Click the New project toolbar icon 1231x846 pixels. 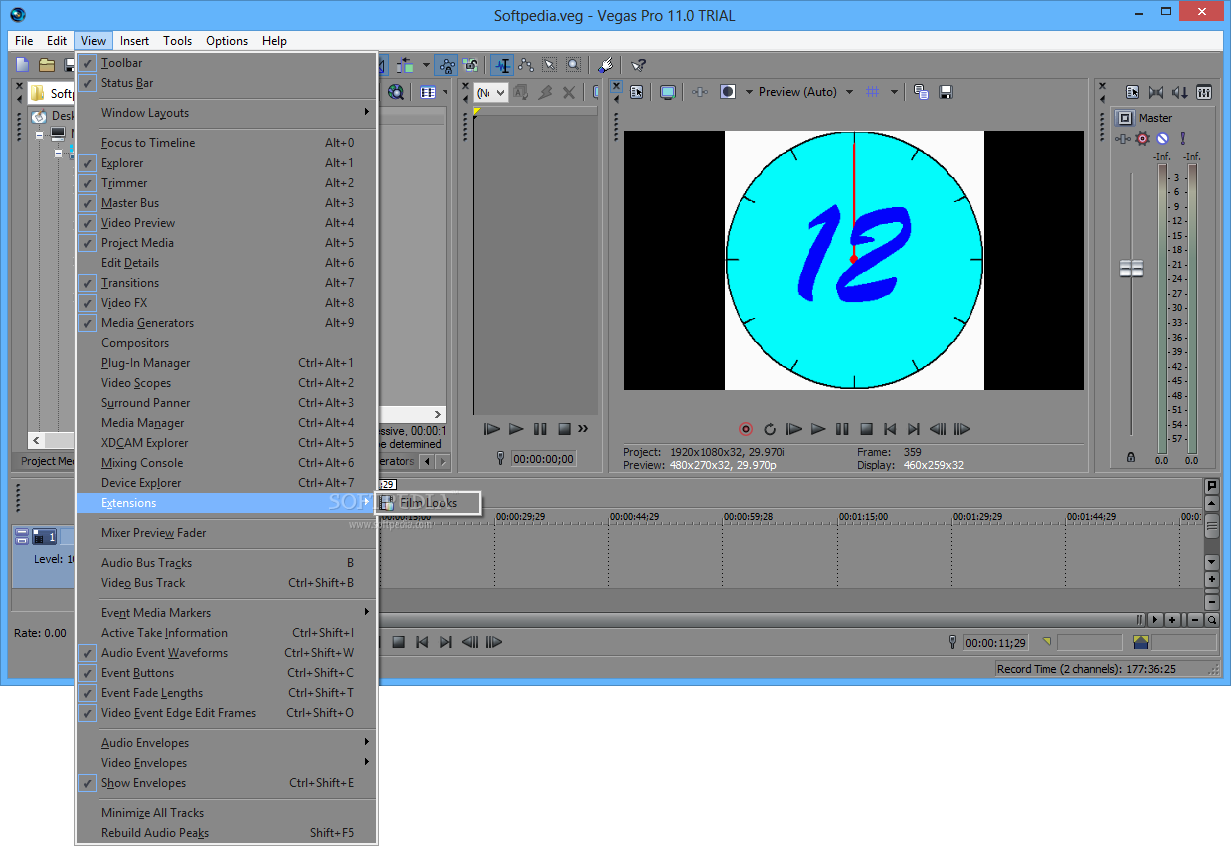[23, 65]
